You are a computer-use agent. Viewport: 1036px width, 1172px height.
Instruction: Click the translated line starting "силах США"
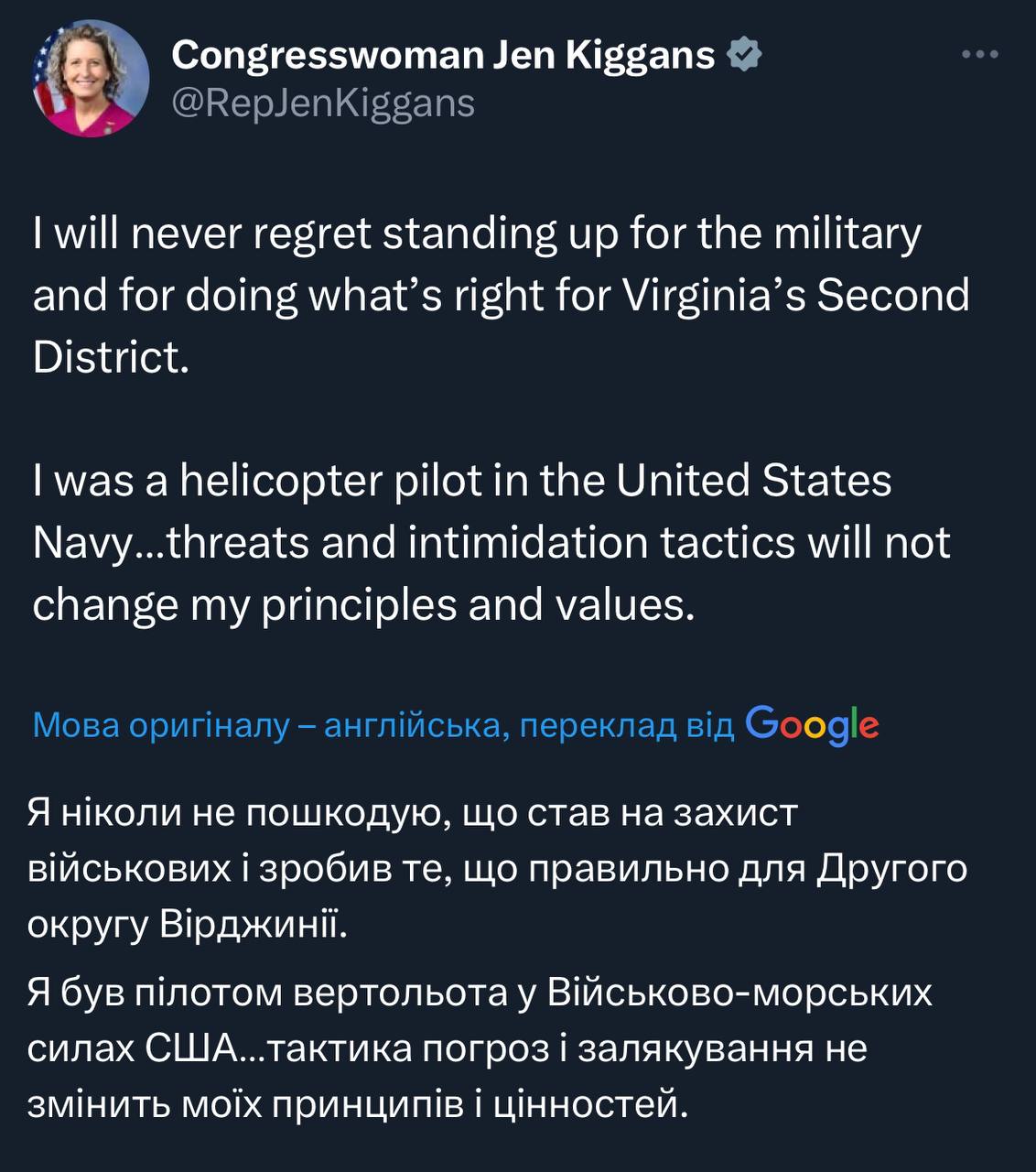click(447, 1048)
